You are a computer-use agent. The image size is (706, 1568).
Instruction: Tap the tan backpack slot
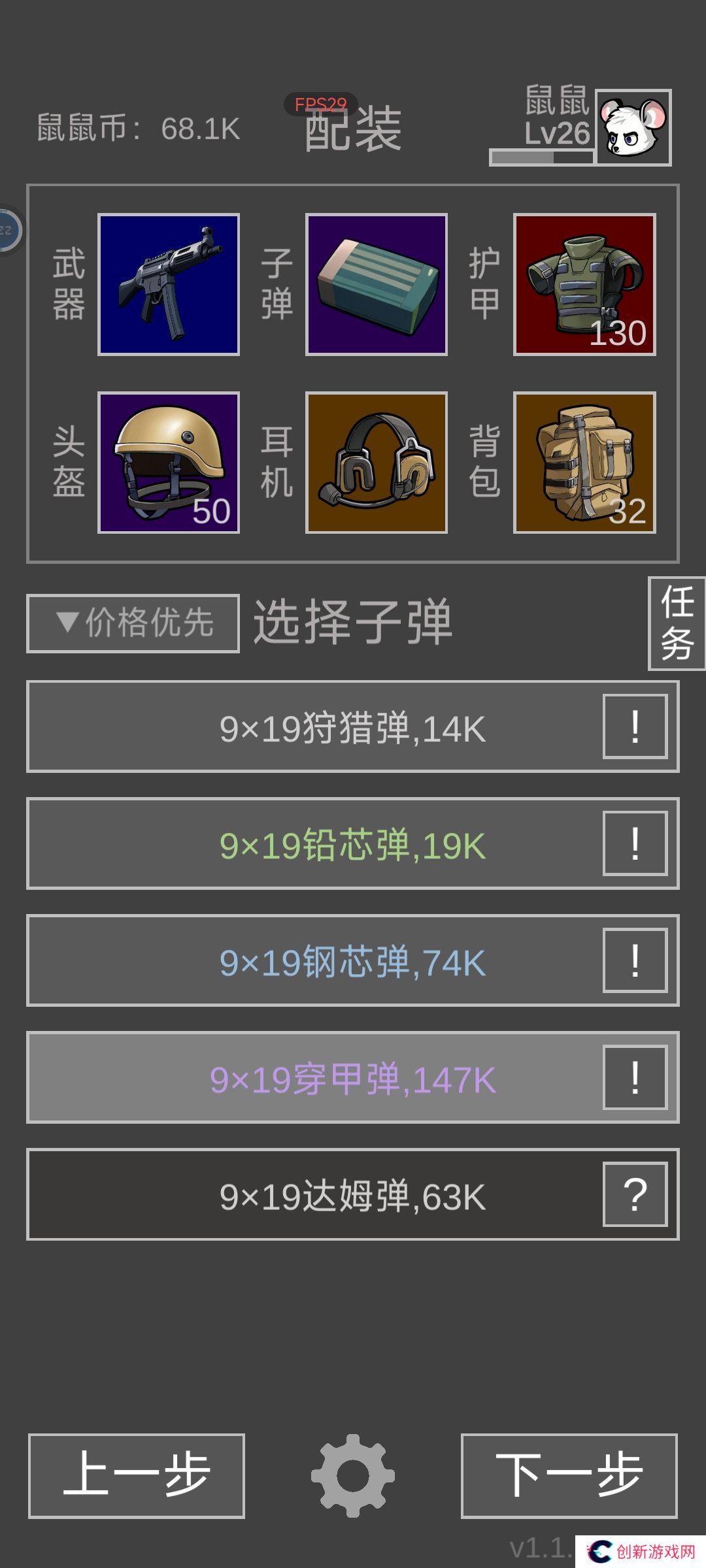(584, 463)
